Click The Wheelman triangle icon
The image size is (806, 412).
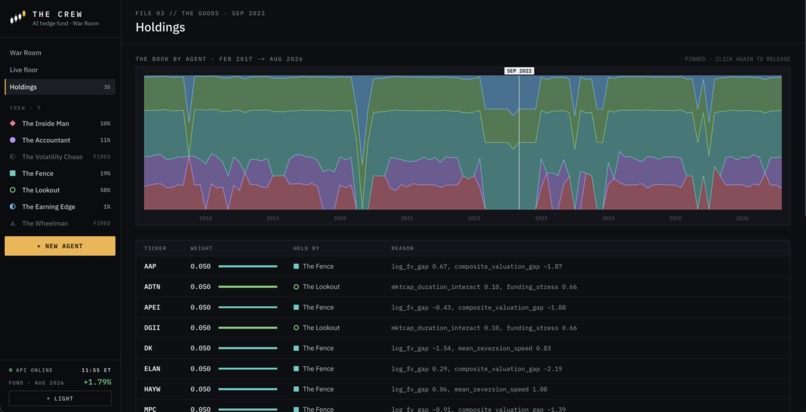[x=13, y=223]
